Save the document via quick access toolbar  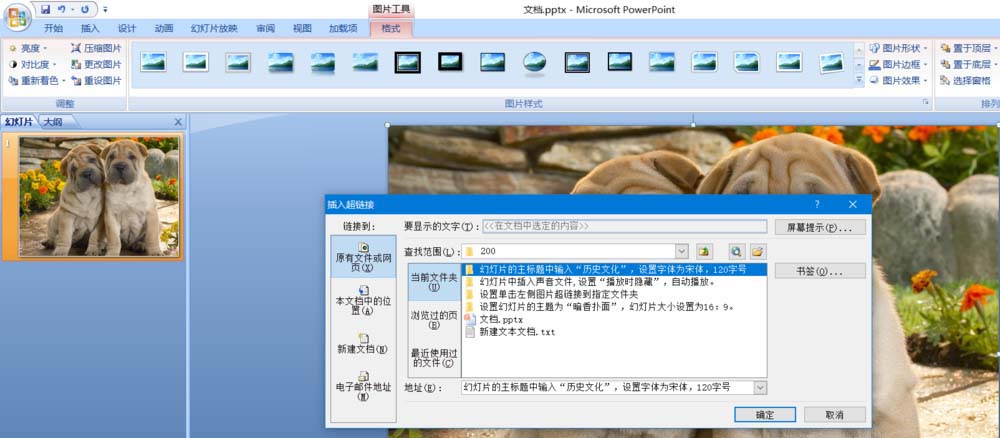click(45, 10)
